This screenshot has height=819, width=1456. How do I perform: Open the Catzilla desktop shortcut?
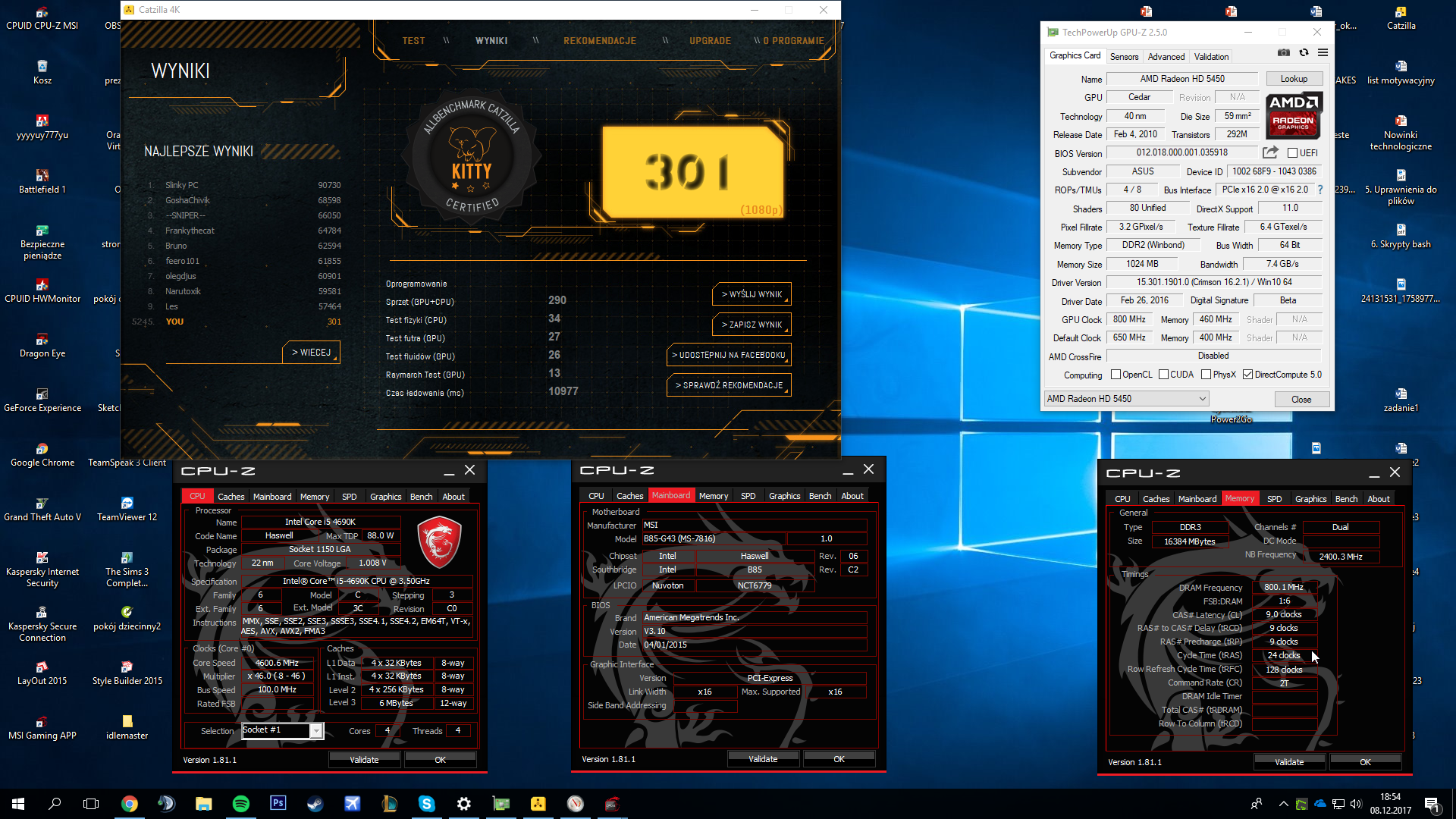pyautogui.click(x=1401, y=18)
